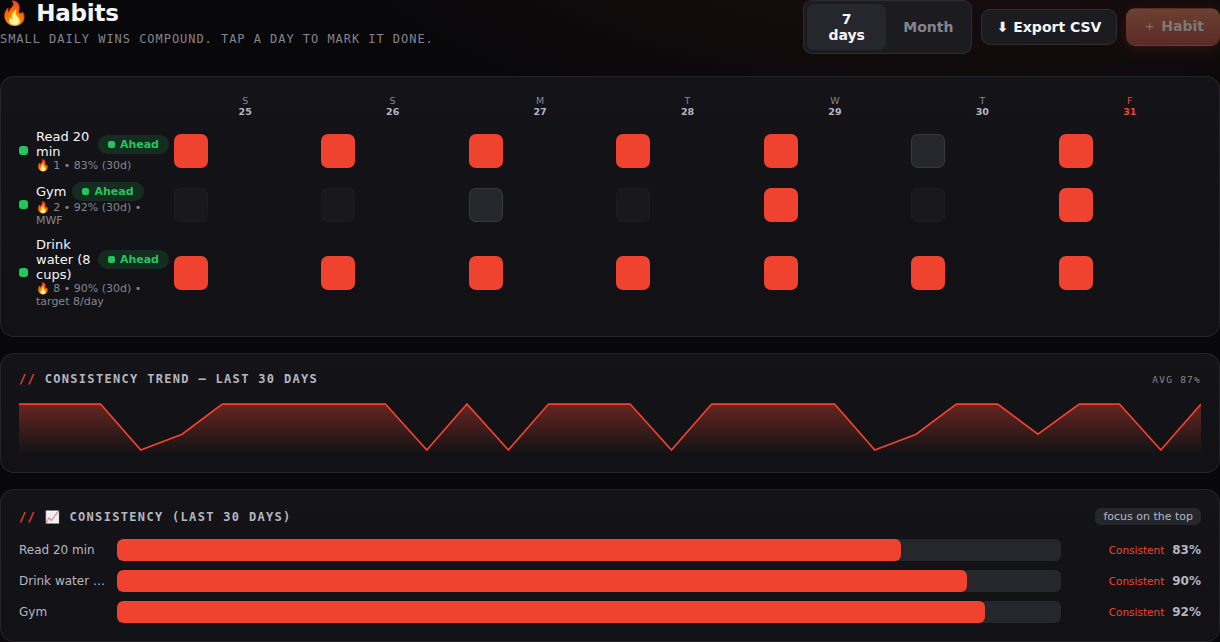Viewport: 1220px width, 642px height.
Task: Add a new habit with + Habit
Action: click(x=1173, y=27)
